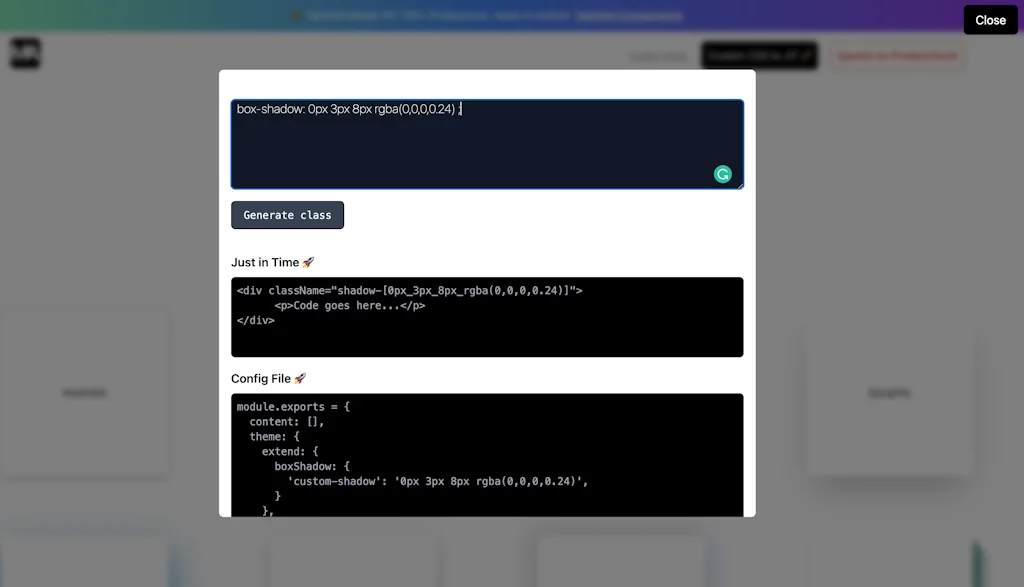Click the custom-shadow line in the config block
1024x587 pixels.
coord(437,481)
